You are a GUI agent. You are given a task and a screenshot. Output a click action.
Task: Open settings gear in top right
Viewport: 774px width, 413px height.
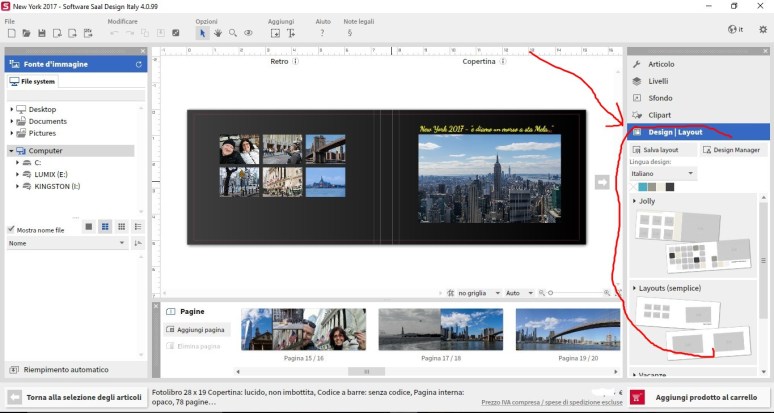tap(763, 30)
